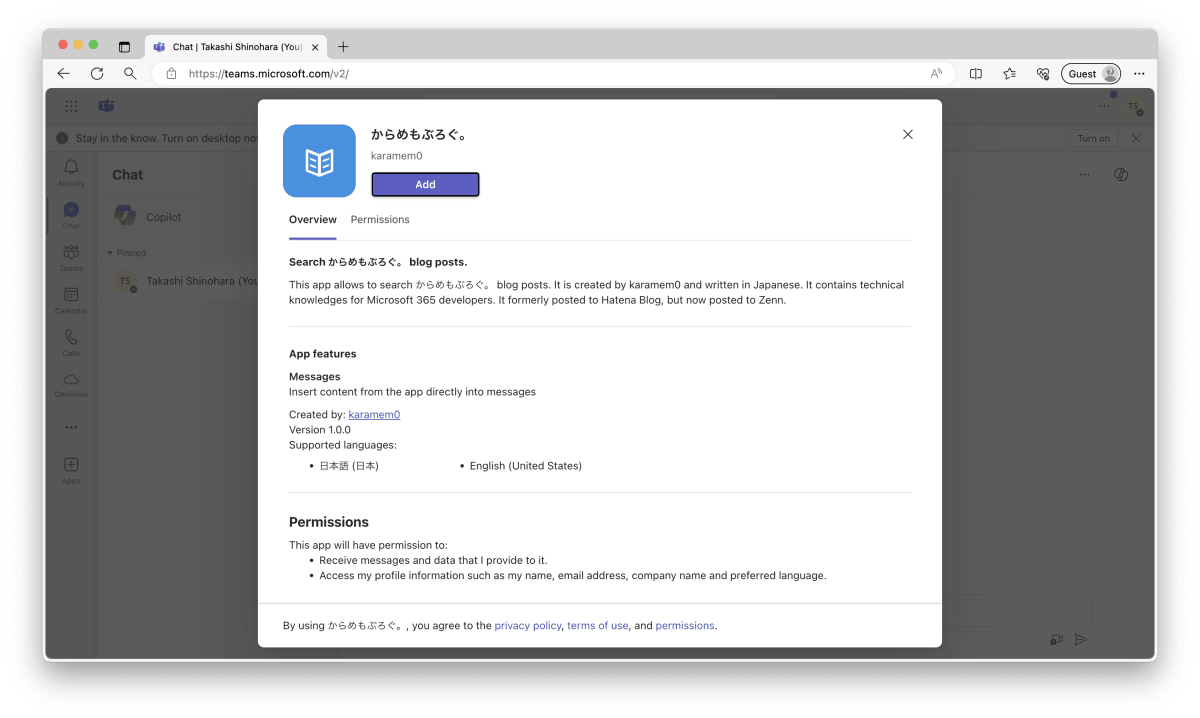Click '日本語 (日本)' language entry
1200x718 pixels.
pos(349,466)
